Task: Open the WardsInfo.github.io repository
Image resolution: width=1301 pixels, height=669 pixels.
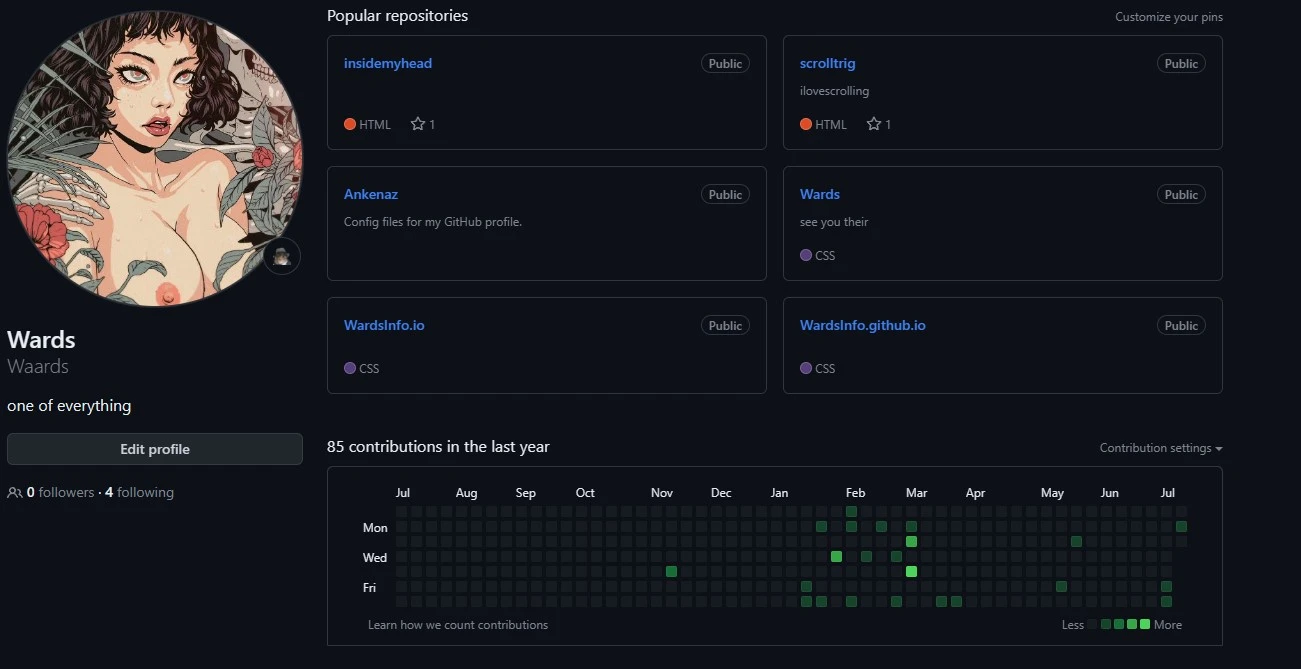Action: pyautogui.click(x=862, y=325)
